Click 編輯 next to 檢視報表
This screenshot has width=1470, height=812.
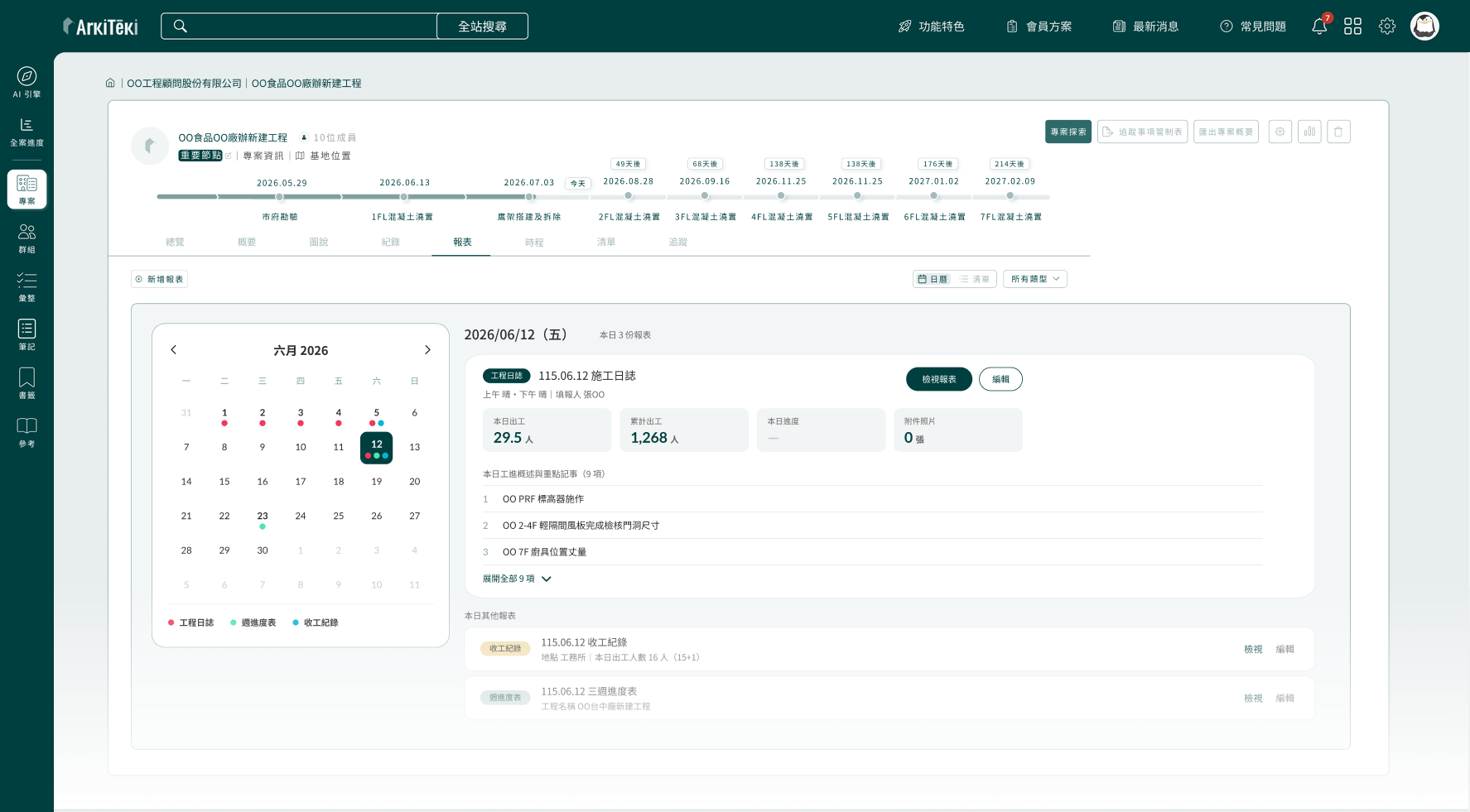pos(1000,379)
